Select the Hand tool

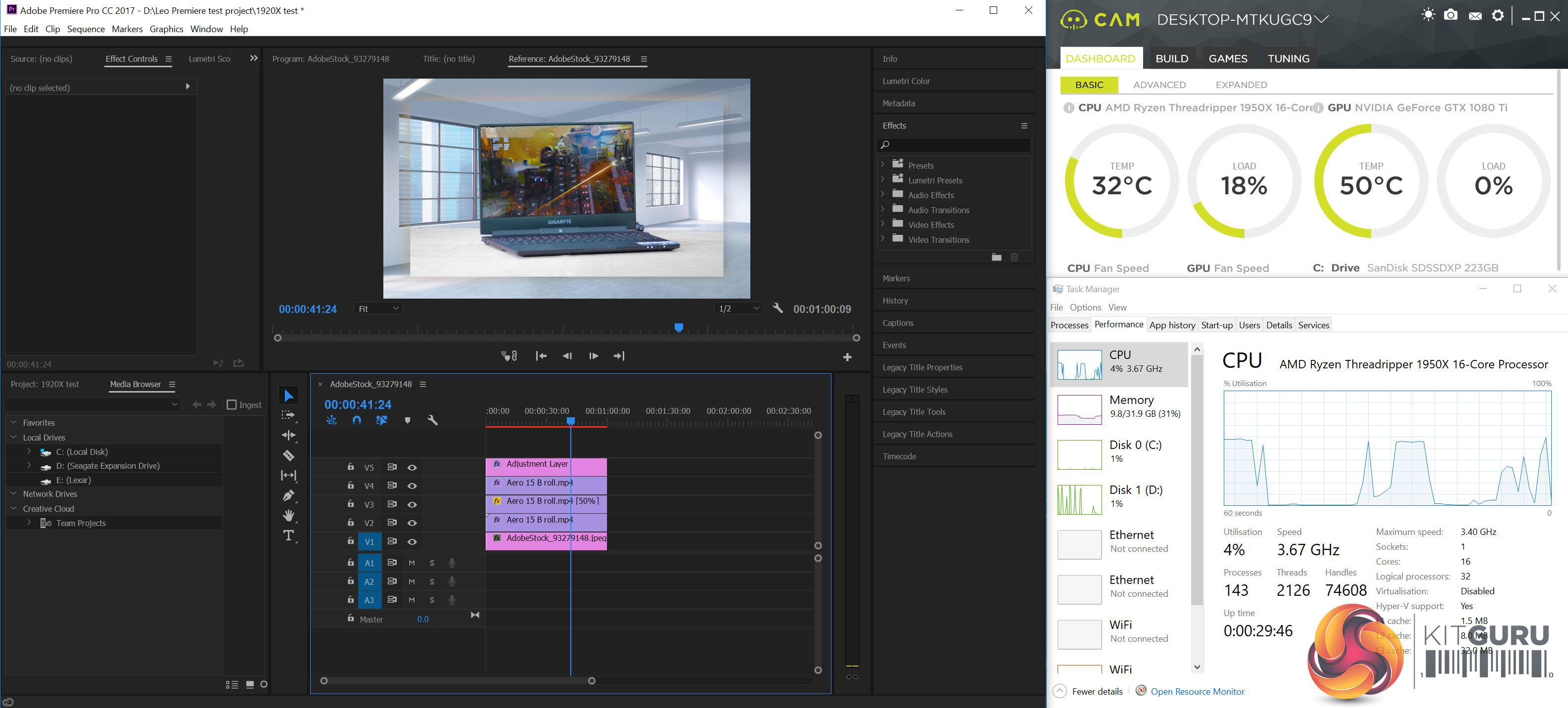point(288,516)
